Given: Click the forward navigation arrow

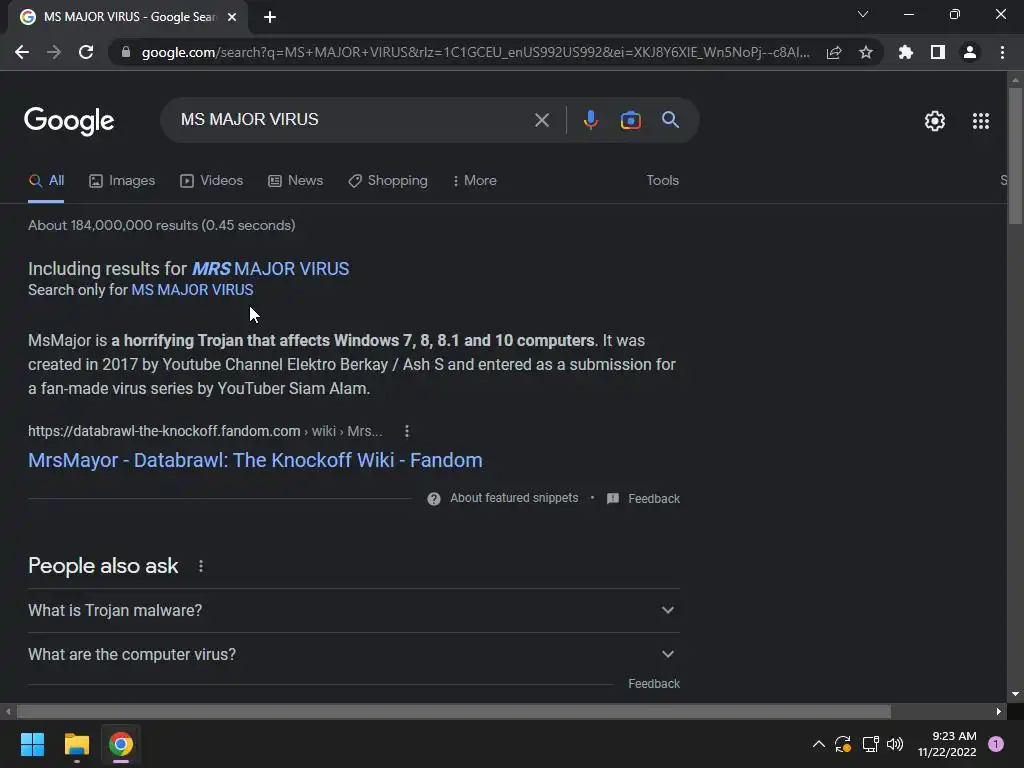Looking at the screenshot, I should point(54,52).
